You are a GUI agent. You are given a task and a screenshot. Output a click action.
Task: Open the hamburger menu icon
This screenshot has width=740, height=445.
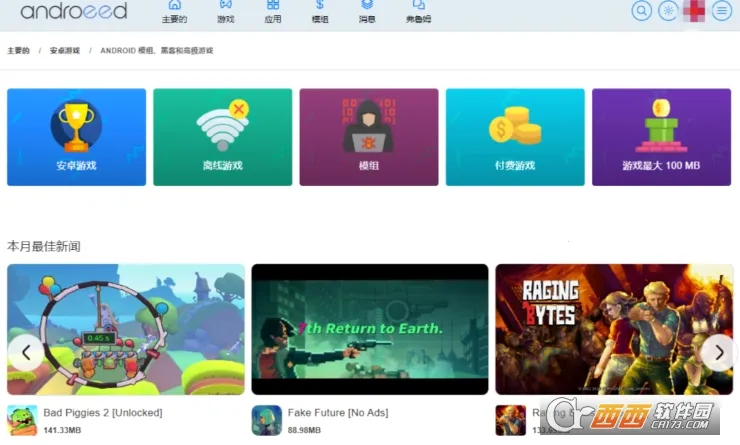click(x=721, y=11)
